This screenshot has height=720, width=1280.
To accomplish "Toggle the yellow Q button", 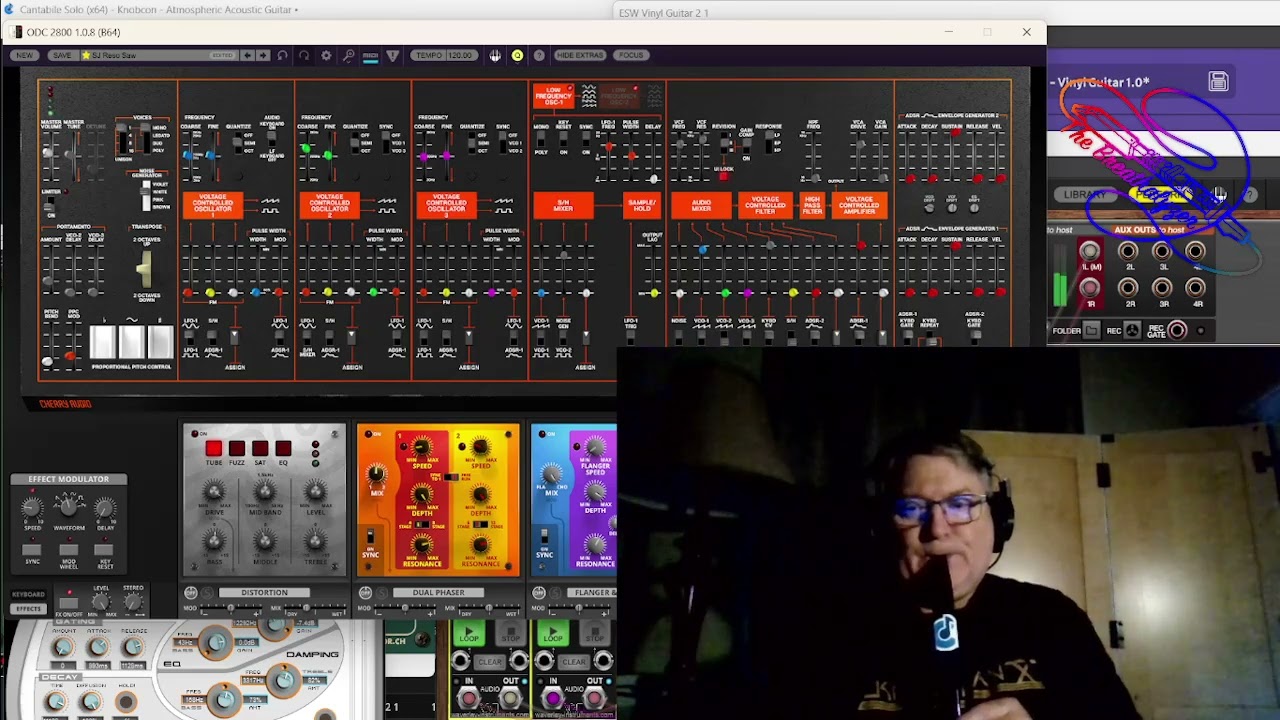I will (517, 55).
